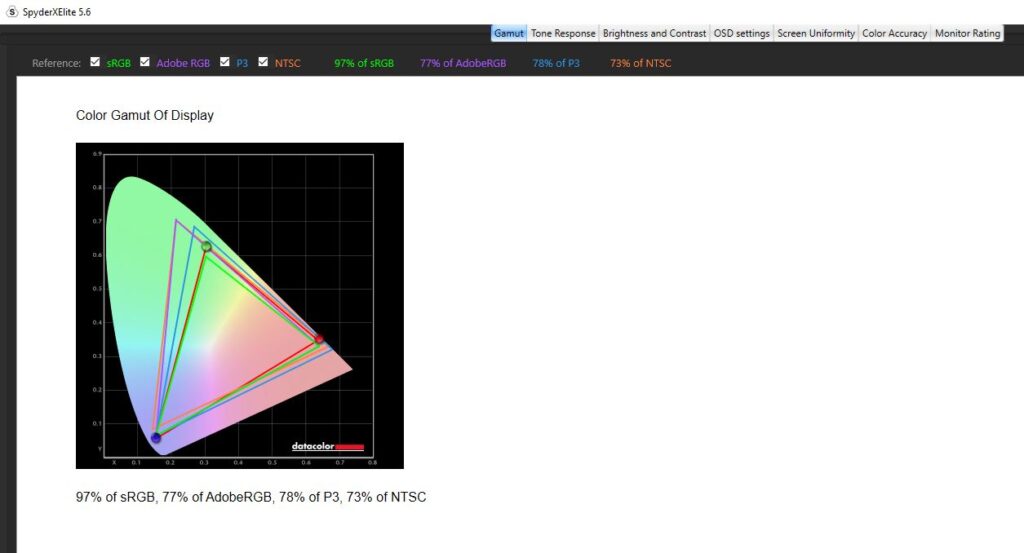This screenshot has height=553, width=1024.
Task: Open the Screen Uniformity tab
Action: click(x=816, y=33)
